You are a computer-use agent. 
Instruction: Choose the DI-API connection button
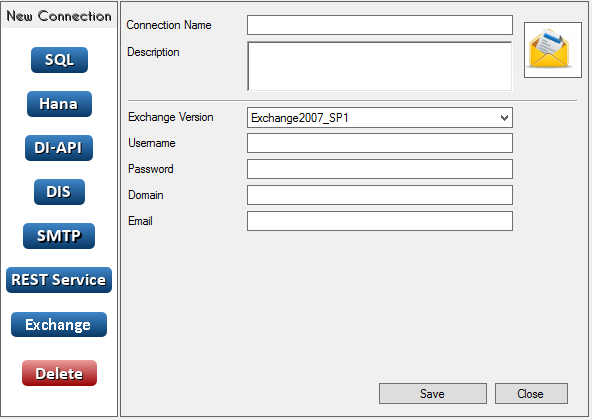[59, 148]
